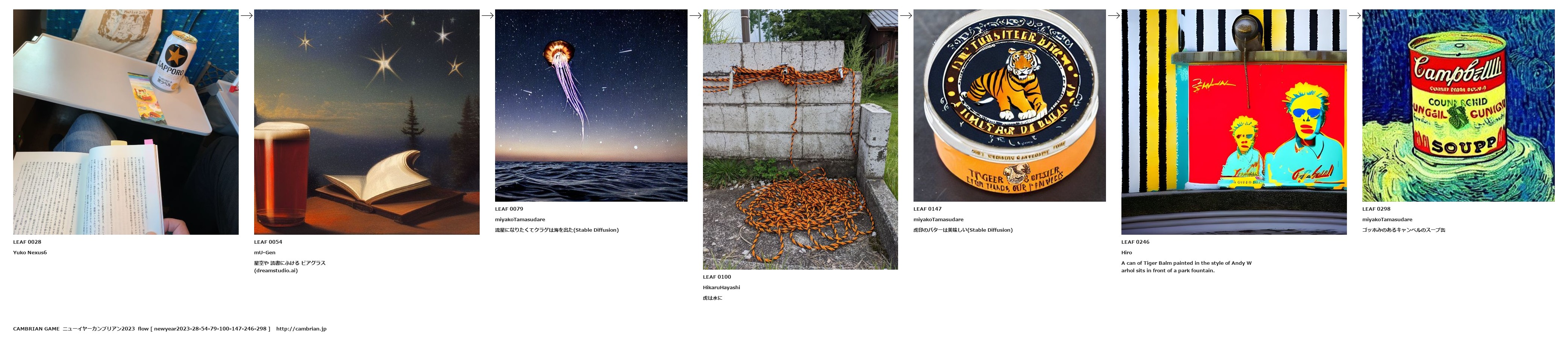Click the arrow between LEAF 0028 and 0054
Viewport: 1568px width, 338px height.
(x=247, y=16)
